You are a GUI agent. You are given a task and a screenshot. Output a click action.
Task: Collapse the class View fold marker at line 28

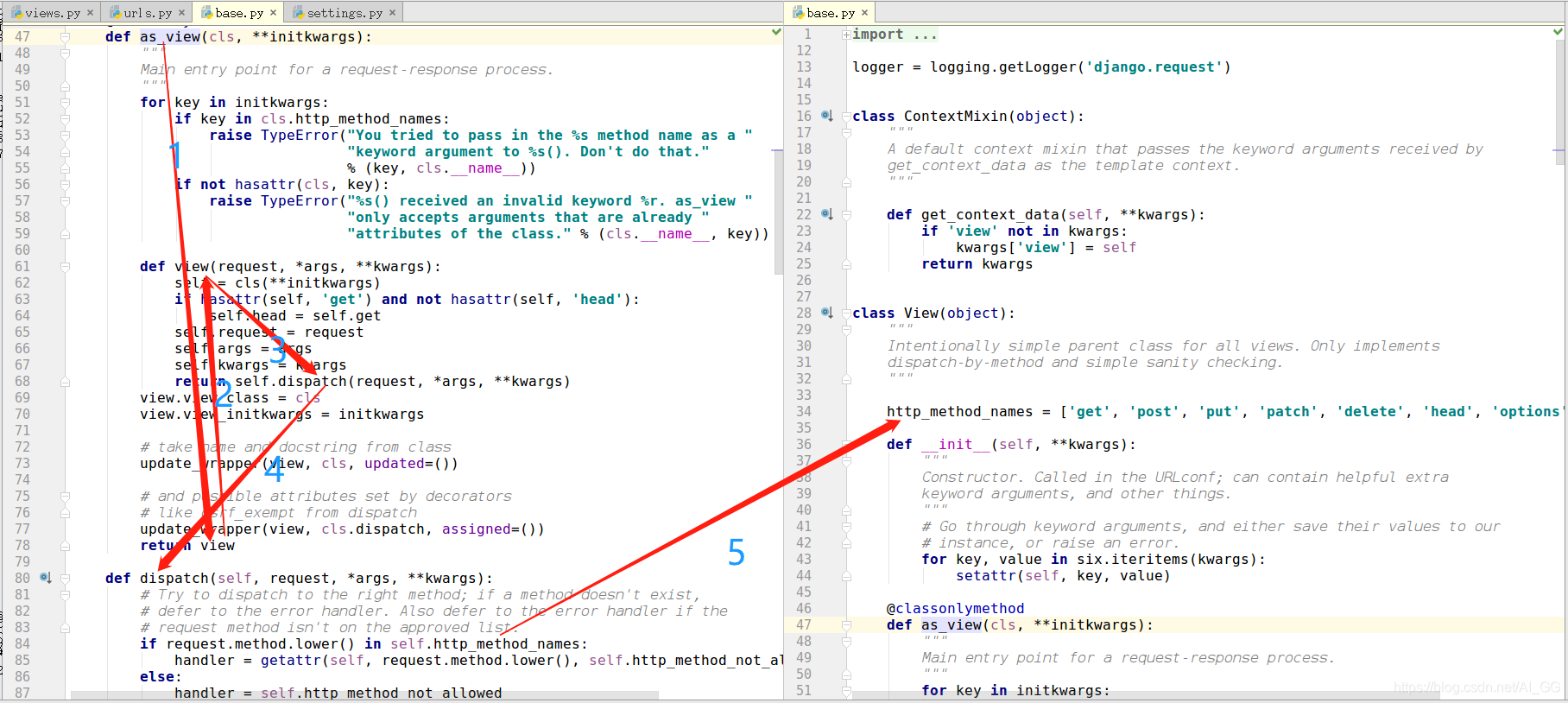click(846, 313)
